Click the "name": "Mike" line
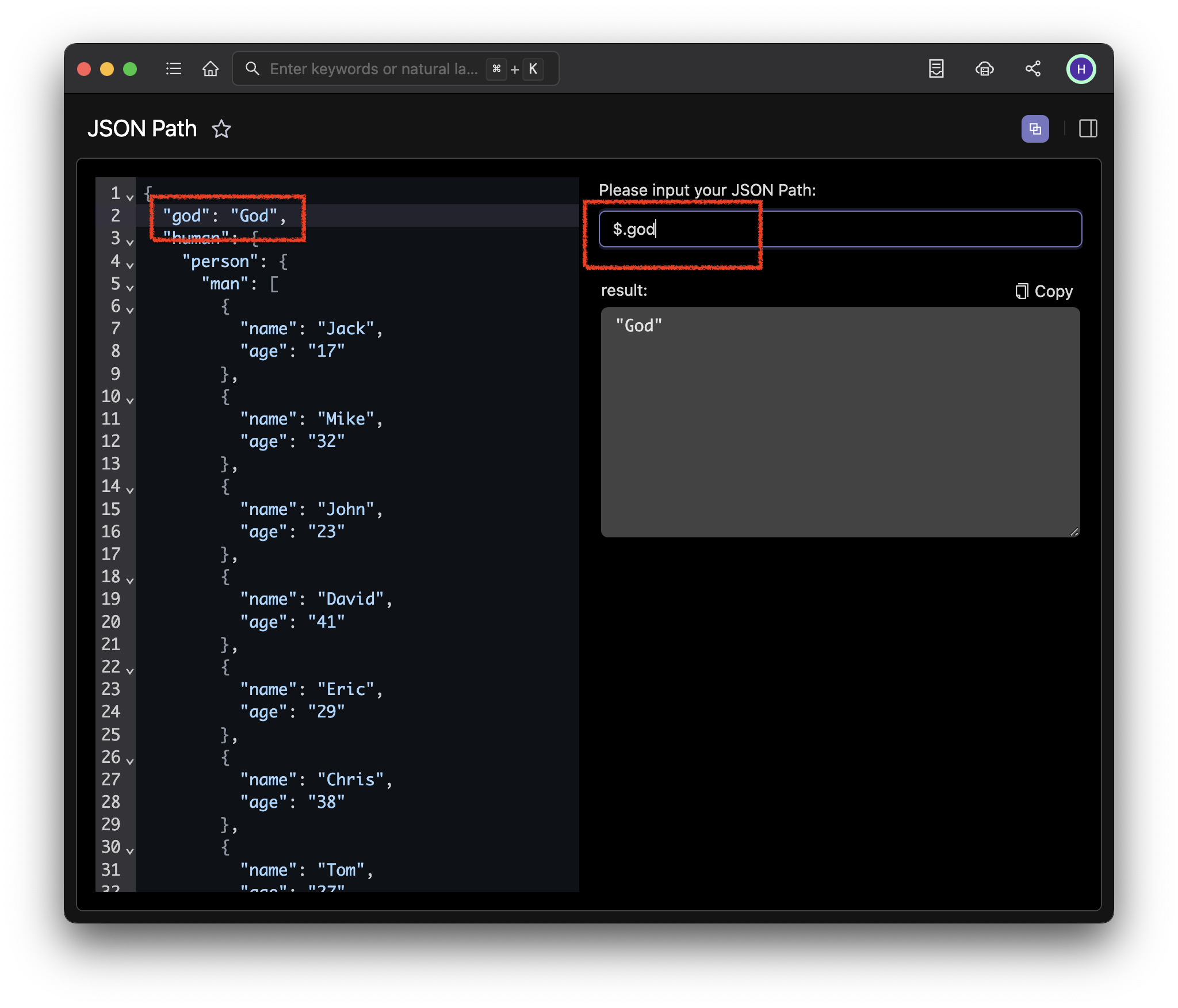 pos(311,419)
